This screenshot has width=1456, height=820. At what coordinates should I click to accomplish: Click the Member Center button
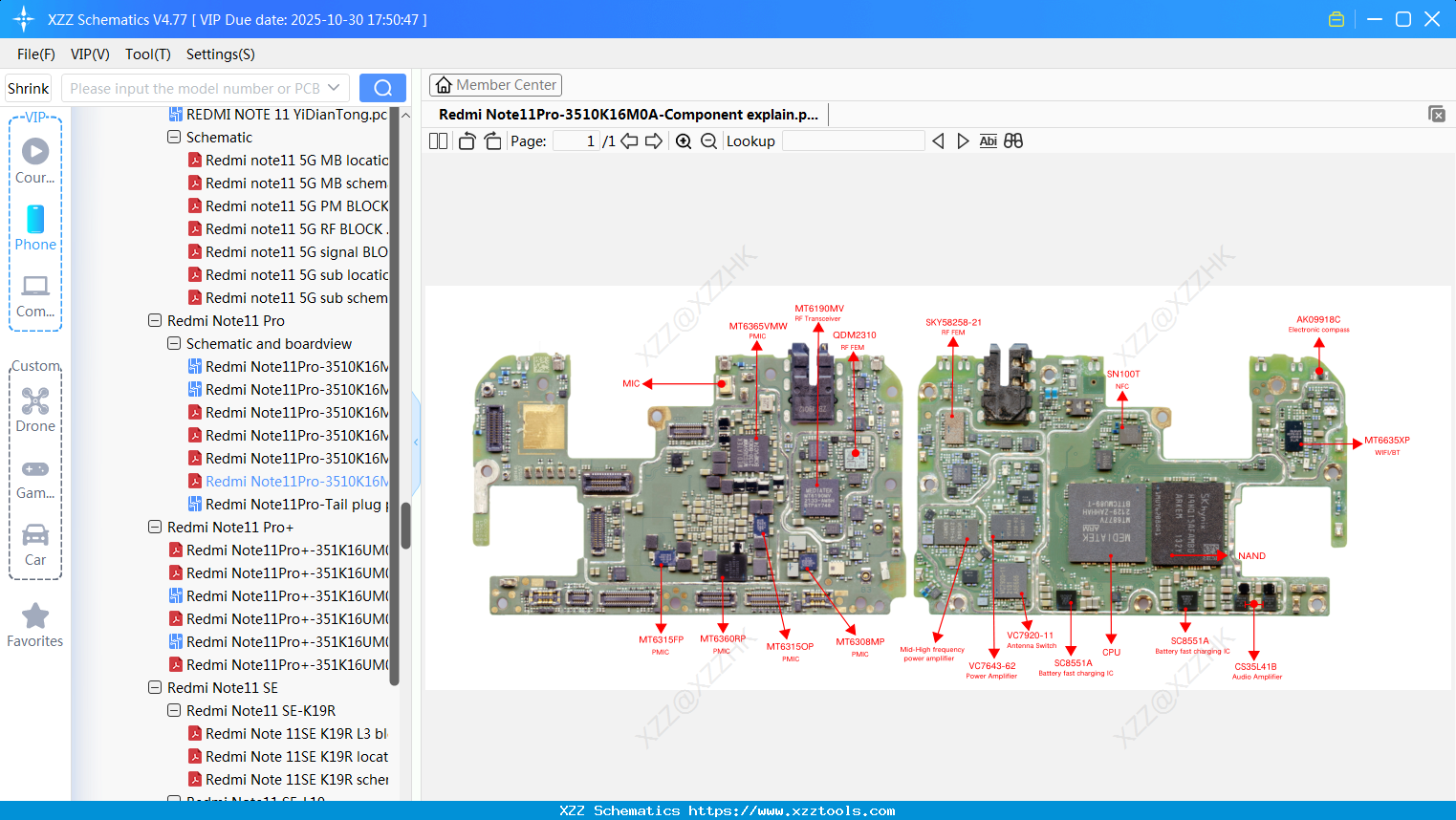pos(495,85)
